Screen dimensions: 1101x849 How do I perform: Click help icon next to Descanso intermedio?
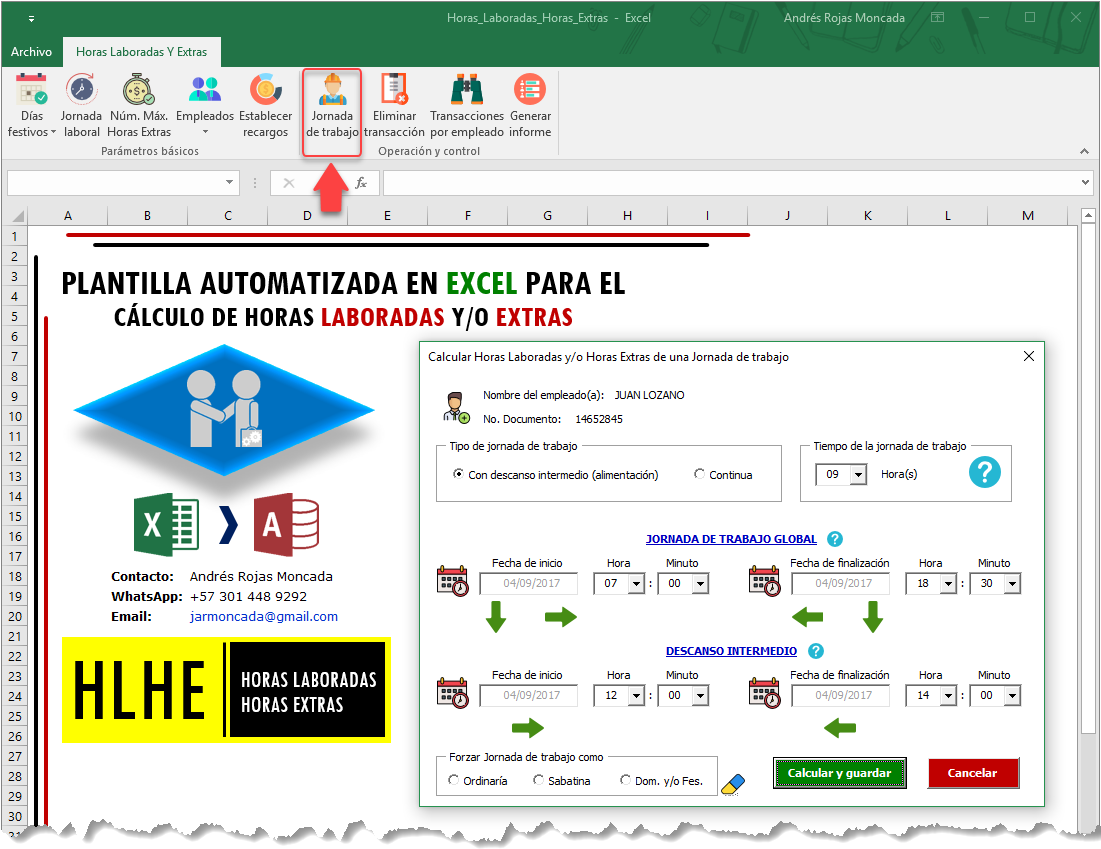815,651
